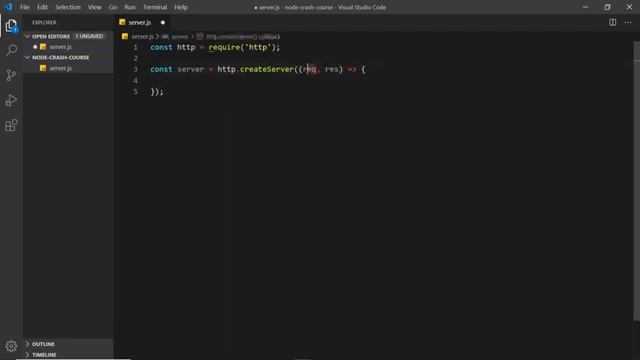Open the Edit menu
The image size is (640, 360).
42,7
